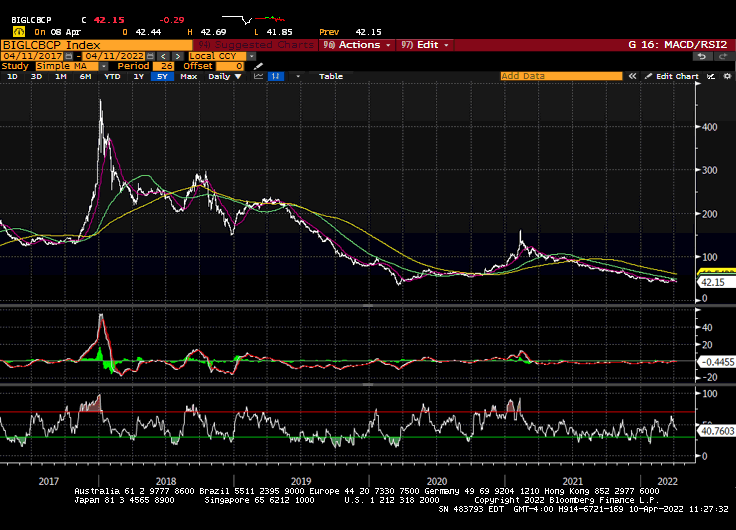
Task: Click the 2021 year label on time axis
Action: pyautogui.click(x=572, y=481)
